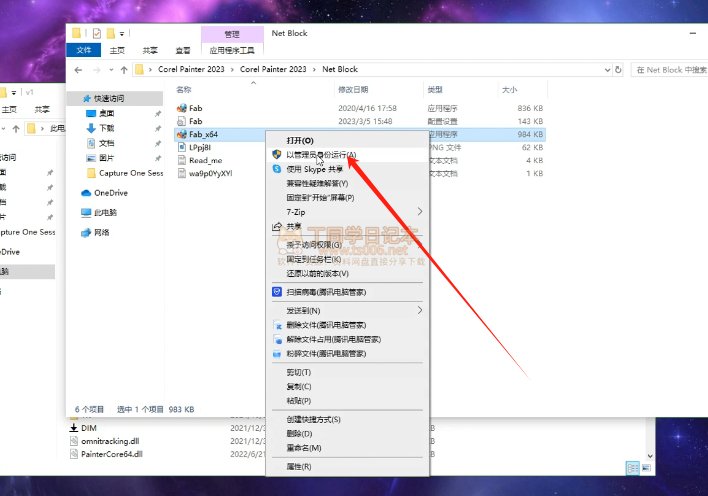The width and height of the screenshot is (708, 496).
Task: Refresh the Net Block folder view
Action: coord(618,70)
